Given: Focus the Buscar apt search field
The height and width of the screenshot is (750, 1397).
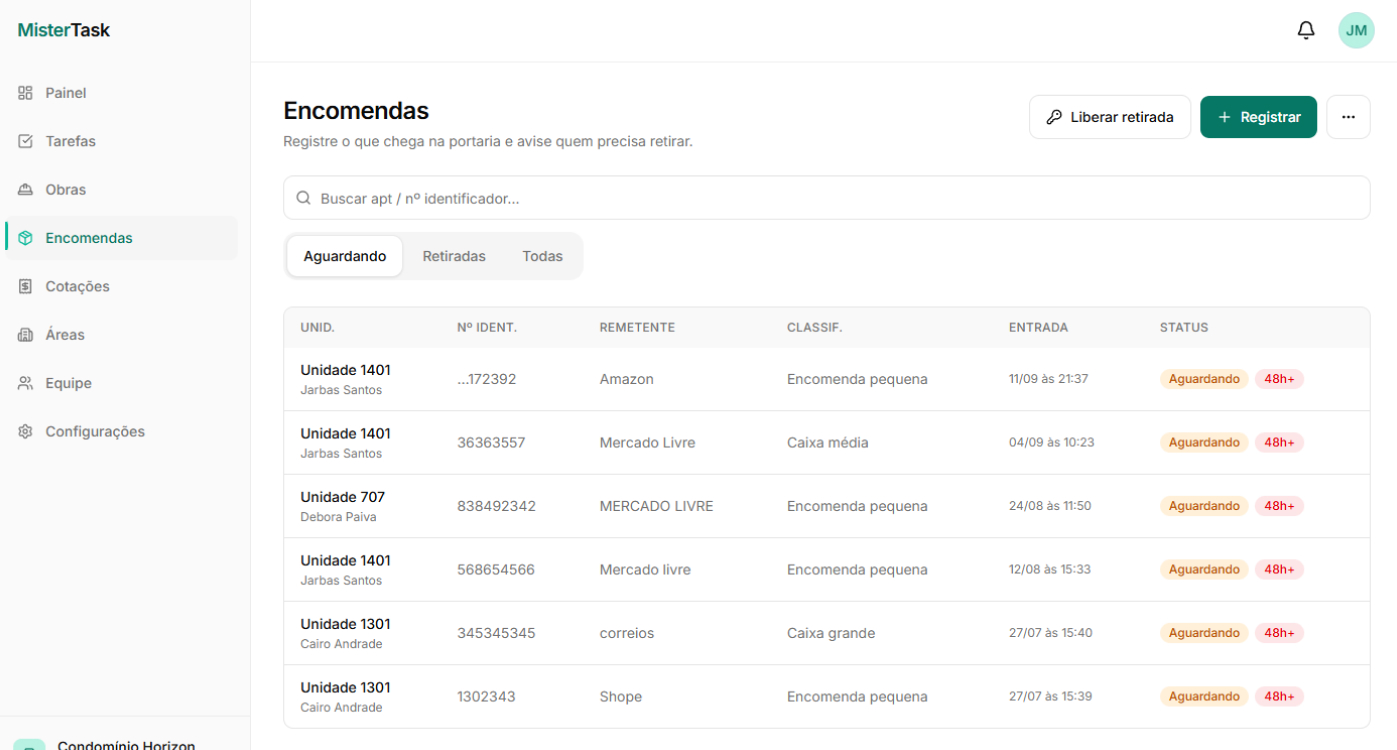Looking at the screenshot, I should pyautogui.click(x=826, y=198).
